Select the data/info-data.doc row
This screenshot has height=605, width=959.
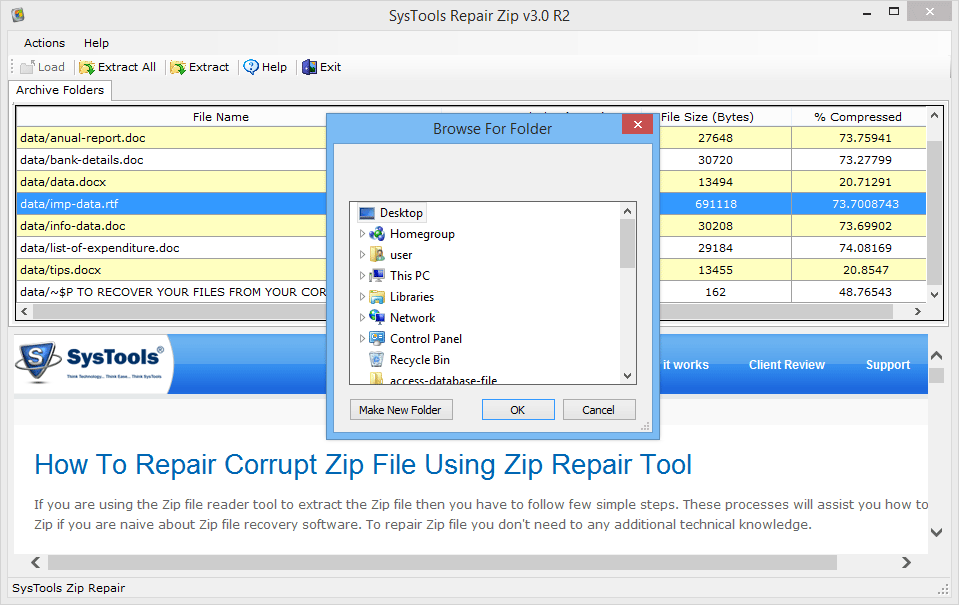coord(471,226)
